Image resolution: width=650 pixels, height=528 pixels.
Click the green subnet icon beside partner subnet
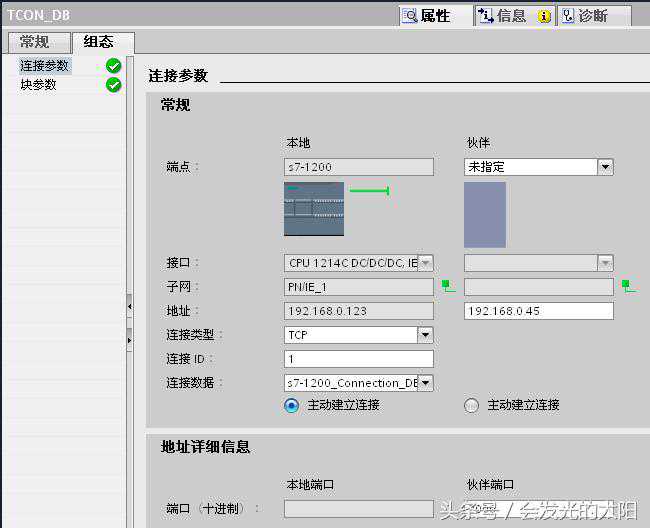[x=627, y=286]
